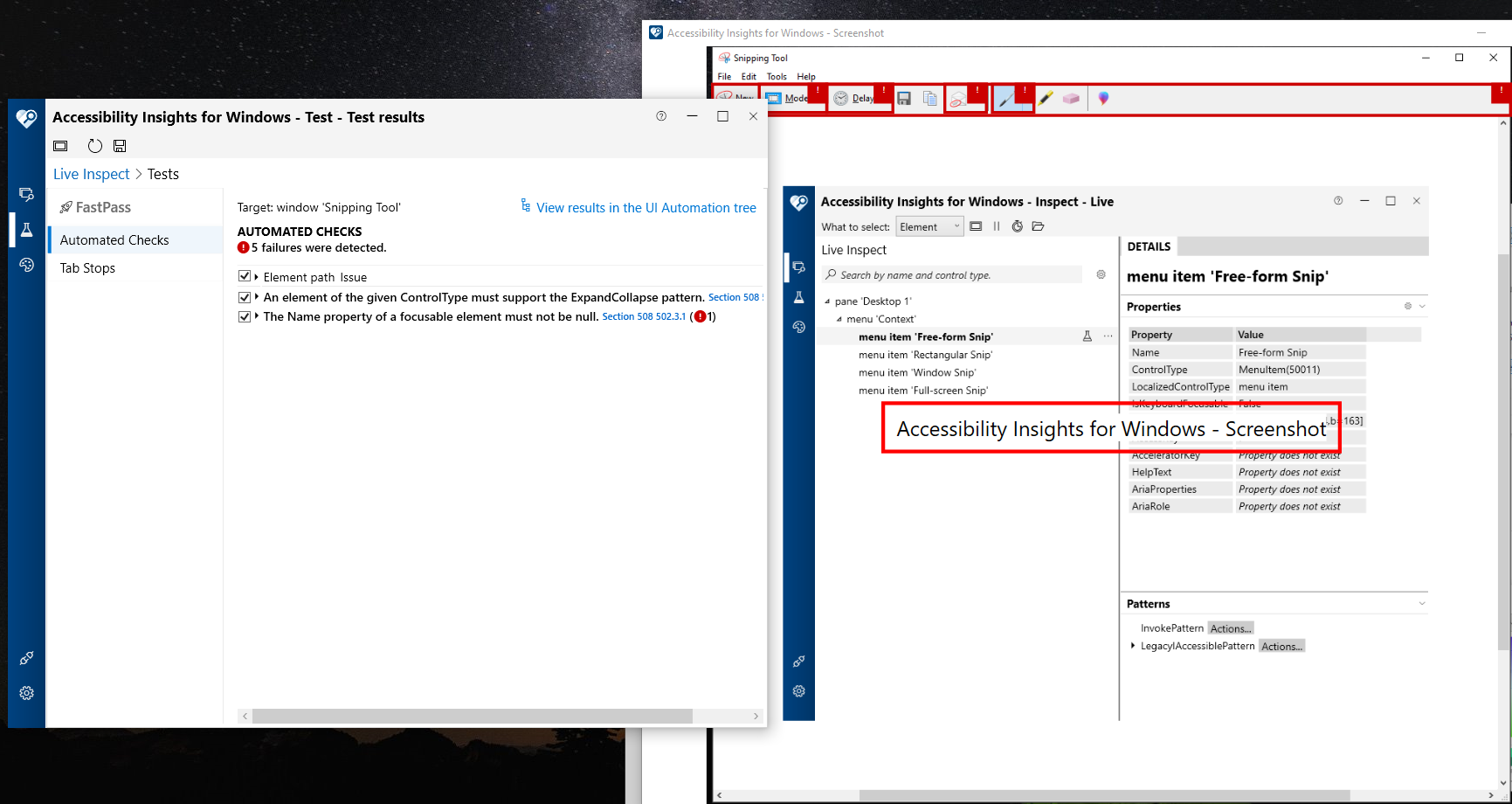
Task: Toggle checkbox beside Element path Issue header
Action: point(245,276)
